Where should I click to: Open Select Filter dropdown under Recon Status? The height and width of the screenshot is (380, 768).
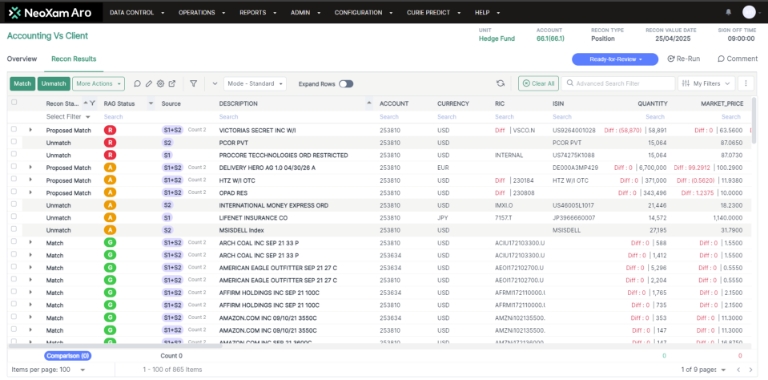[69, 117]
